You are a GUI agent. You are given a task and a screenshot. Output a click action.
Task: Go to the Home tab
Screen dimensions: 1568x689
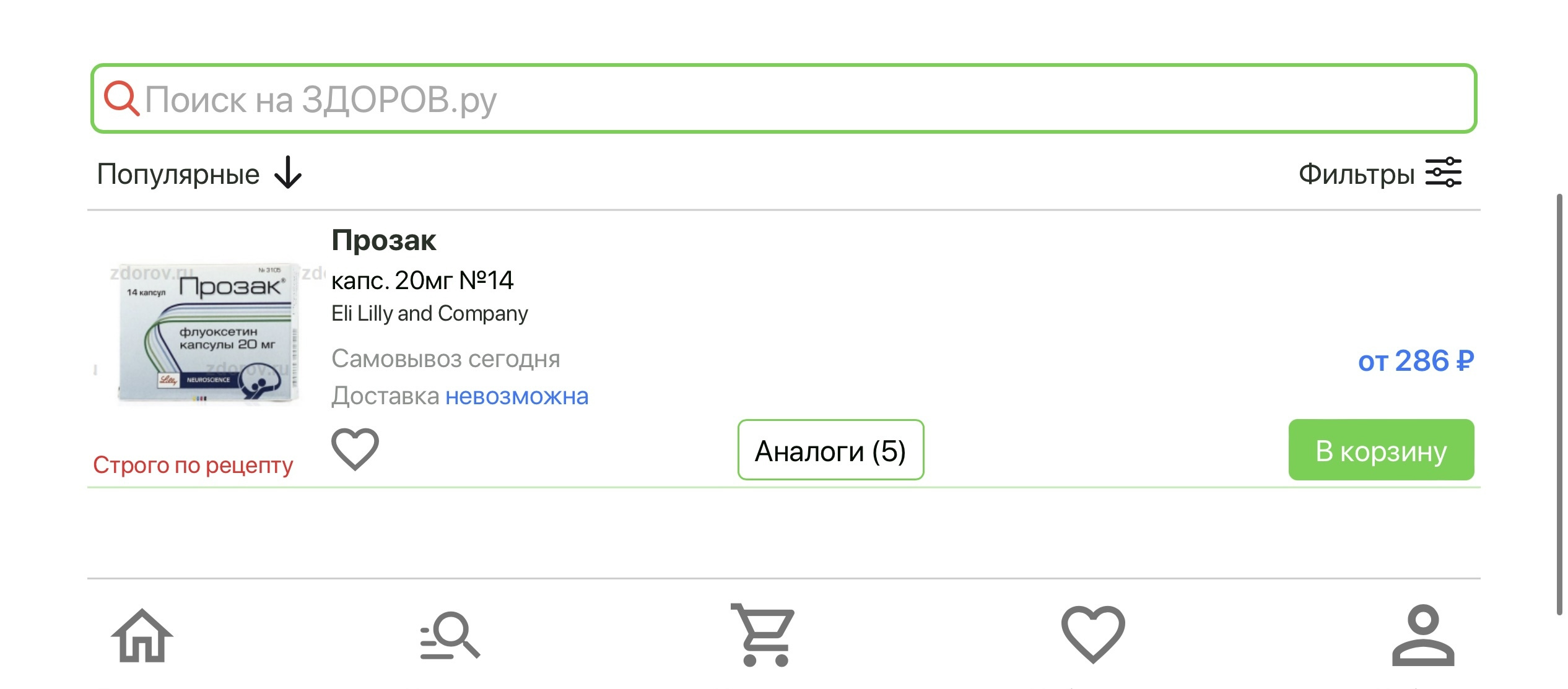point(142,636)
